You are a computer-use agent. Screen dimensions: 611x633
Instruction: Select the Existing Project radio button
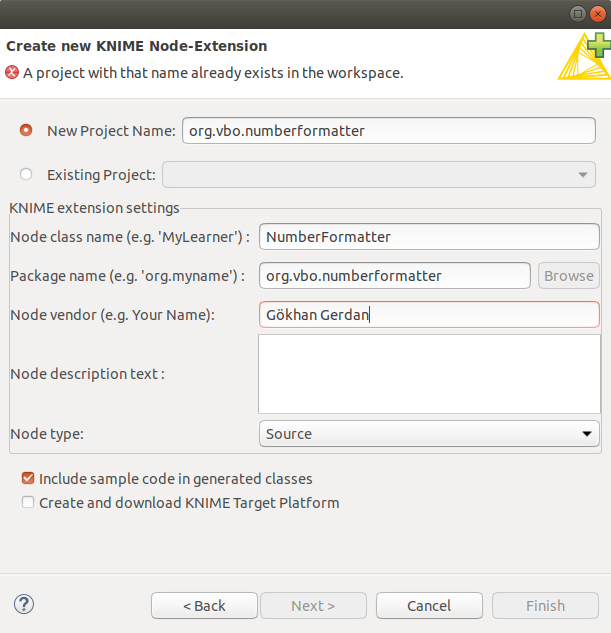coord(26,174)
